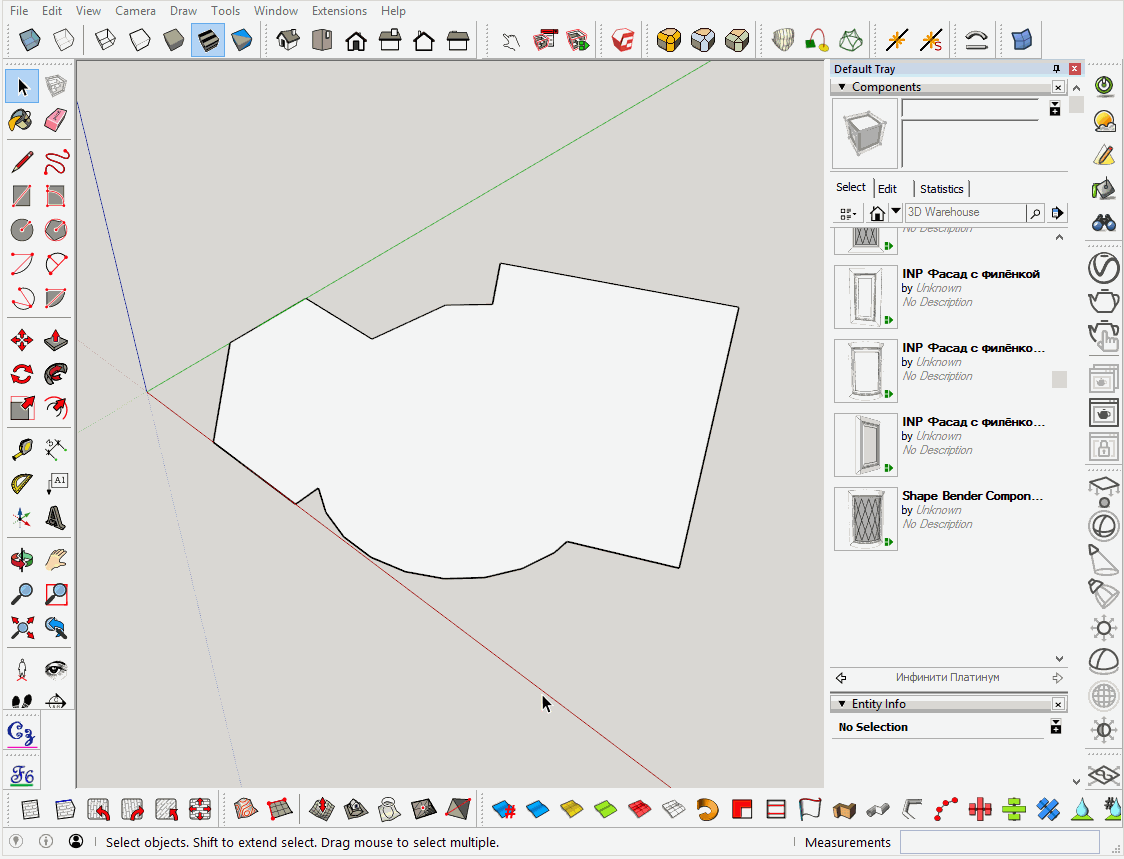The image size is (1124, 859).
Task: Click the forward arrow beside Инфинити Платинум
Action: pyautogui.click(x=1057, y=677)
